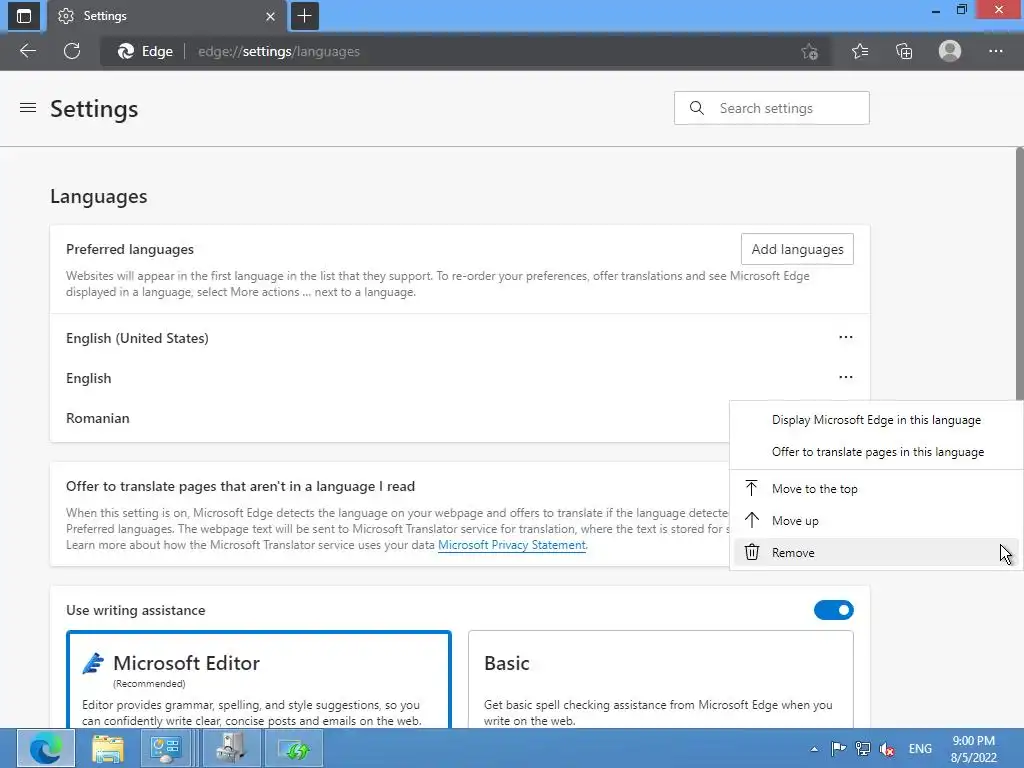Focus the Search settings field
The height and width of the screenshot is (768, 1024).
(x=771, y=108)
